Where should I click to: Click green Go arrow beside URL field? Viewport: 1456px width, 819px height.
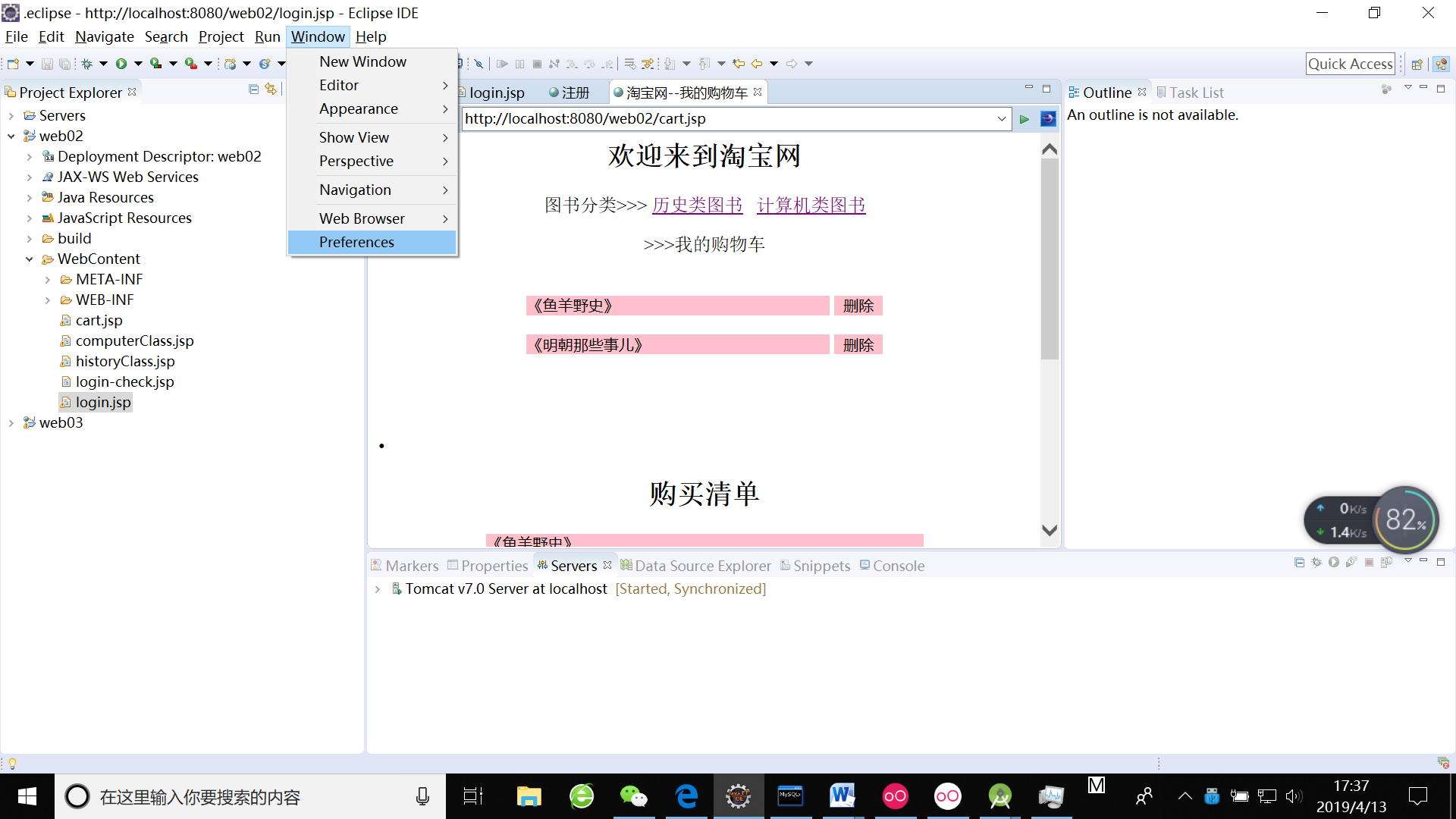click(1025, 119)
